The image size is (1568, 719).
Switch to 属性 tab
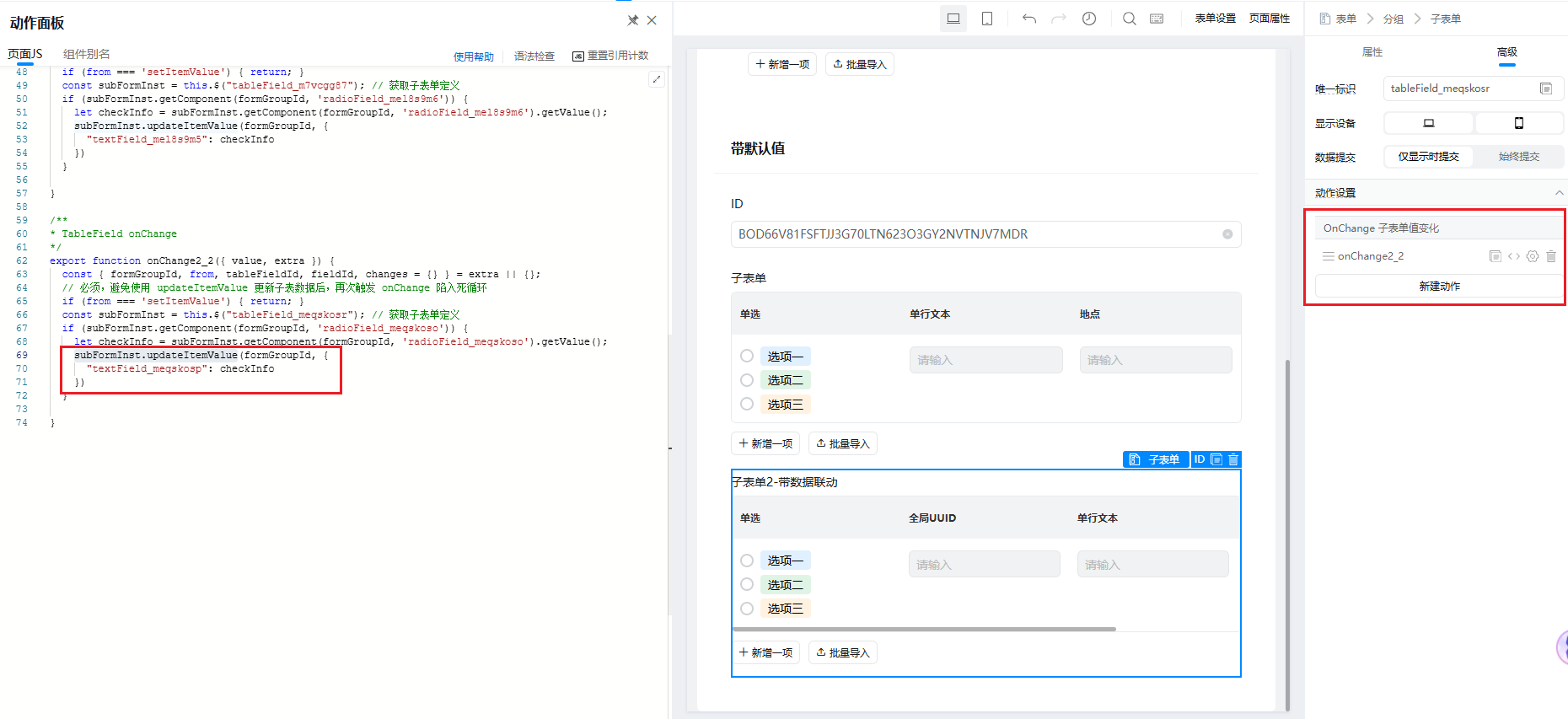click(1372, 52)
